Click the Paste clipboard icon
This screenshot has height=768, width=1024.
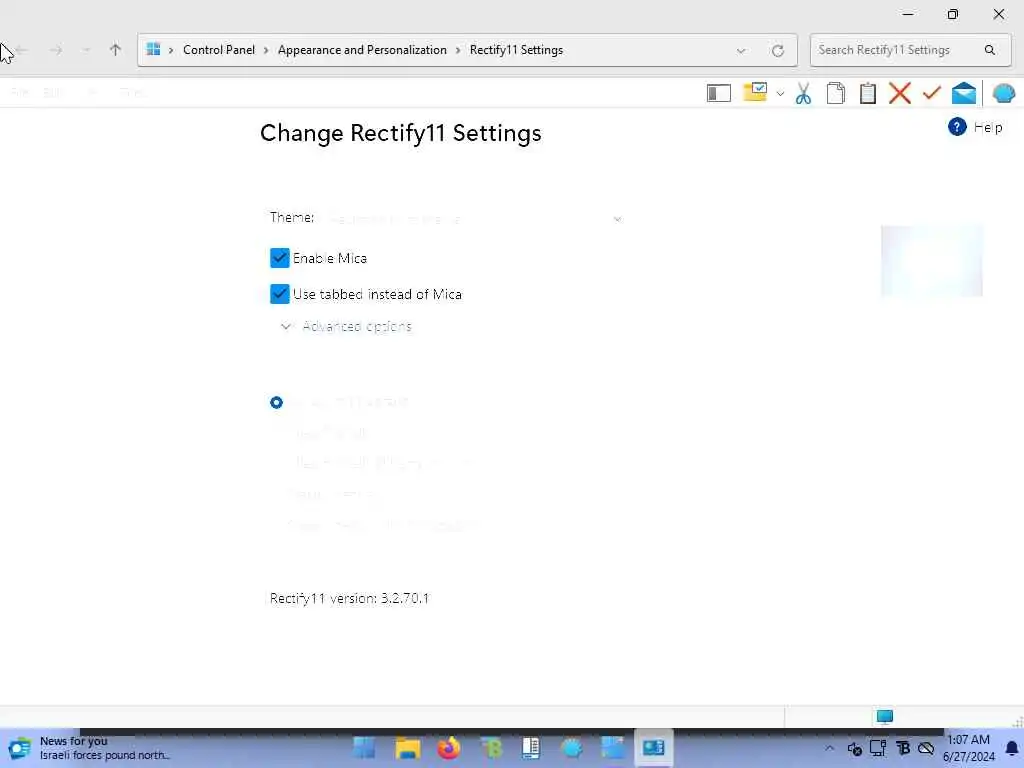[x=867, y=93]
